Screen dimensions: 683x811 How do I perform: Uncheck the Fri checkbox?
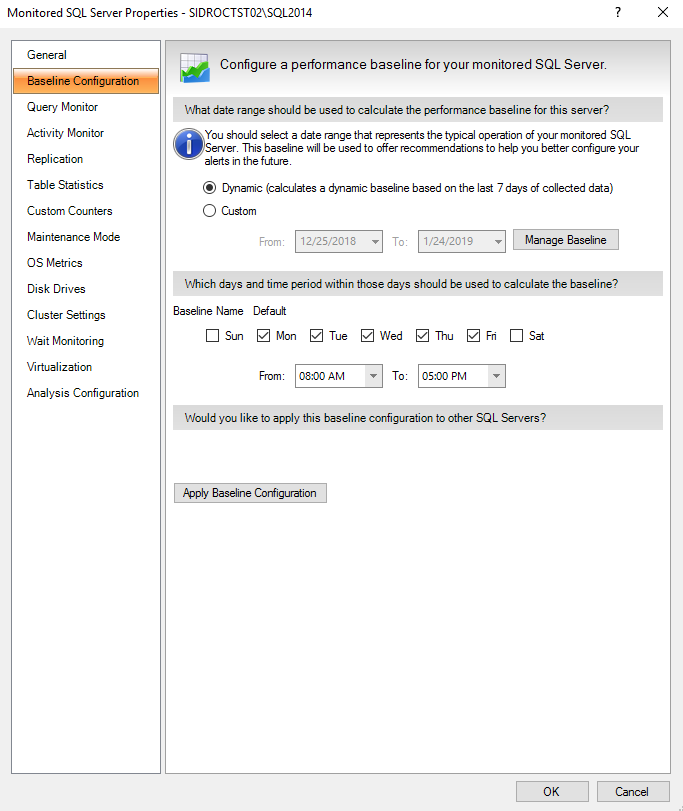pos(473,336)
